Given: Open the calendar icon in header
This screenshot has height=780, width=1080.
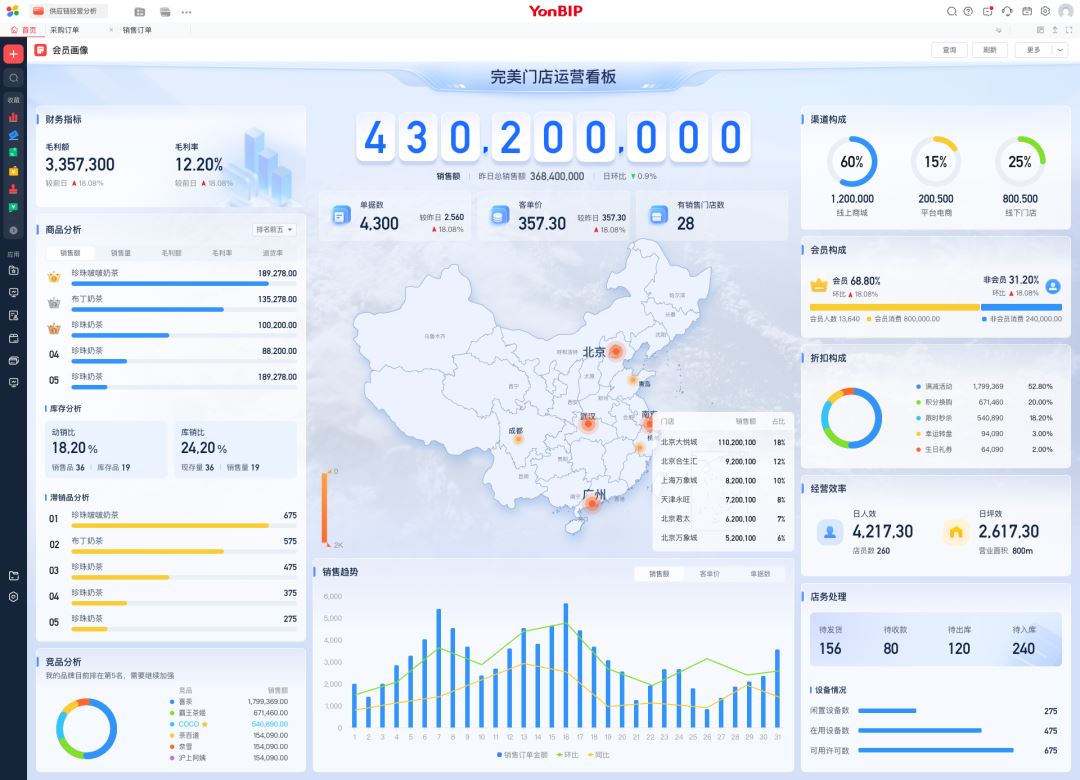Looking at the screenshot, I should (x=1026, y=11).
